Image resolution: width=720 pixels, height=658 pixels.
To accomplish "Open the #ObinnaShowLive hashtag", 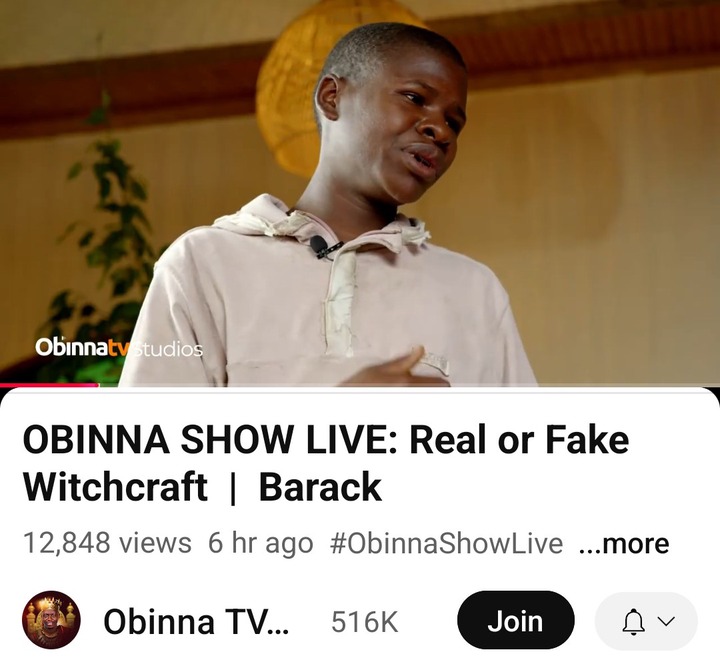I will (446, 544).
